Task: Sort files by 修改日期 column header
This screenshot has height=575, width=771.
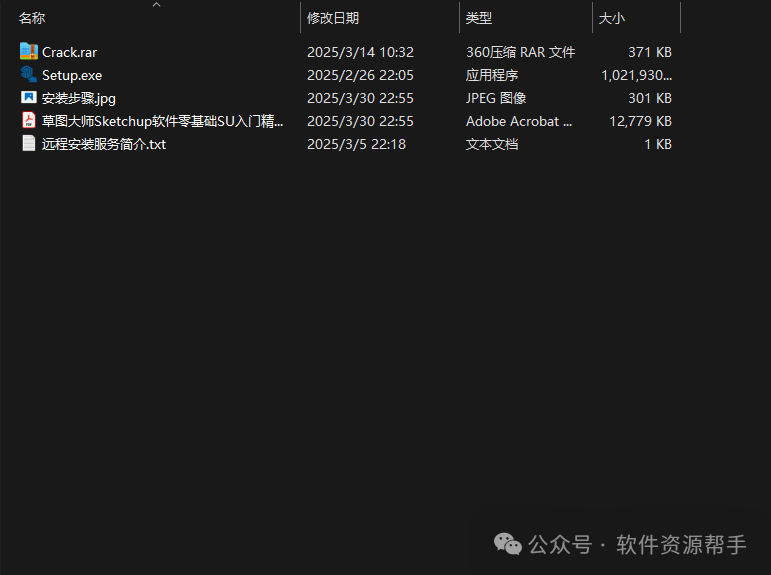Action: (x=333, y=18)
